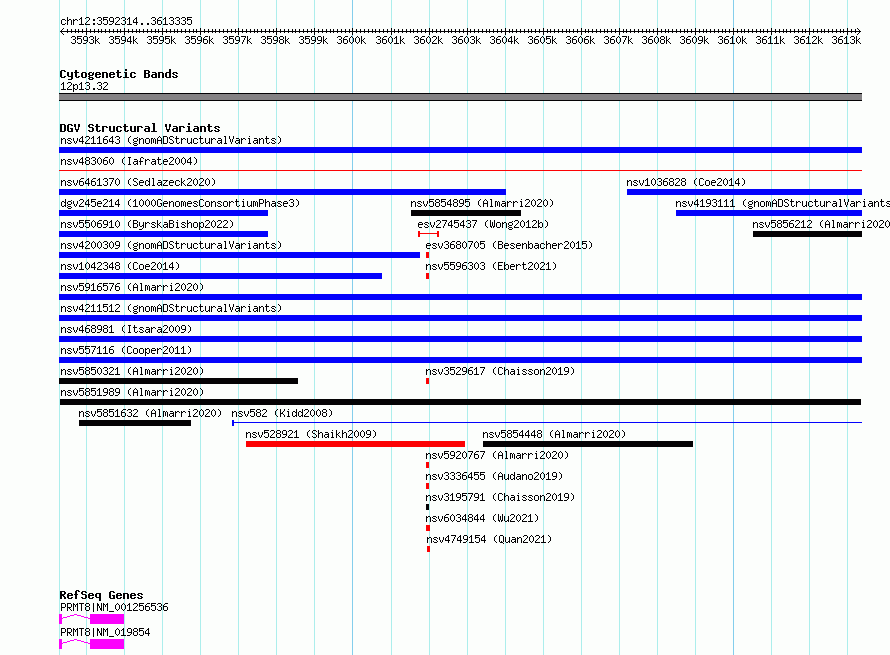Select red bracket glyph under esv2745437

[x=429, y=234]
